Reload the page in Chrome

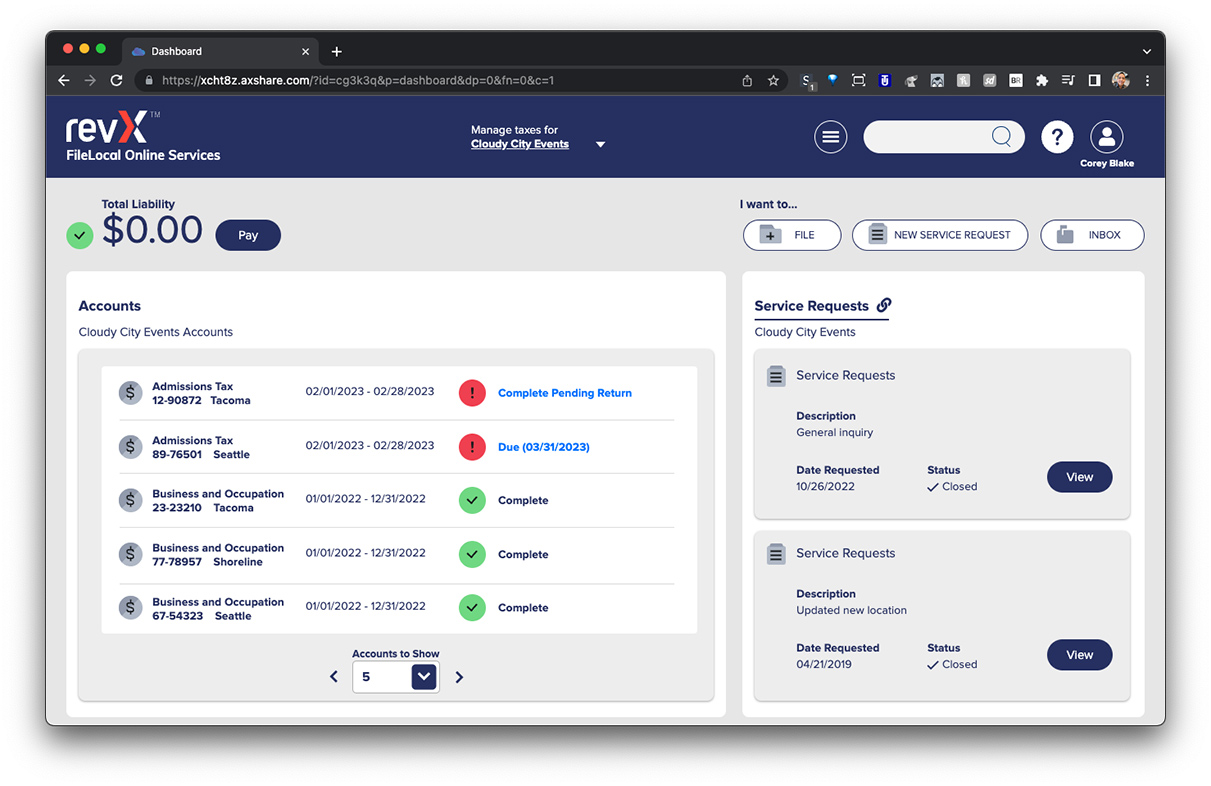tap(117, 81)
